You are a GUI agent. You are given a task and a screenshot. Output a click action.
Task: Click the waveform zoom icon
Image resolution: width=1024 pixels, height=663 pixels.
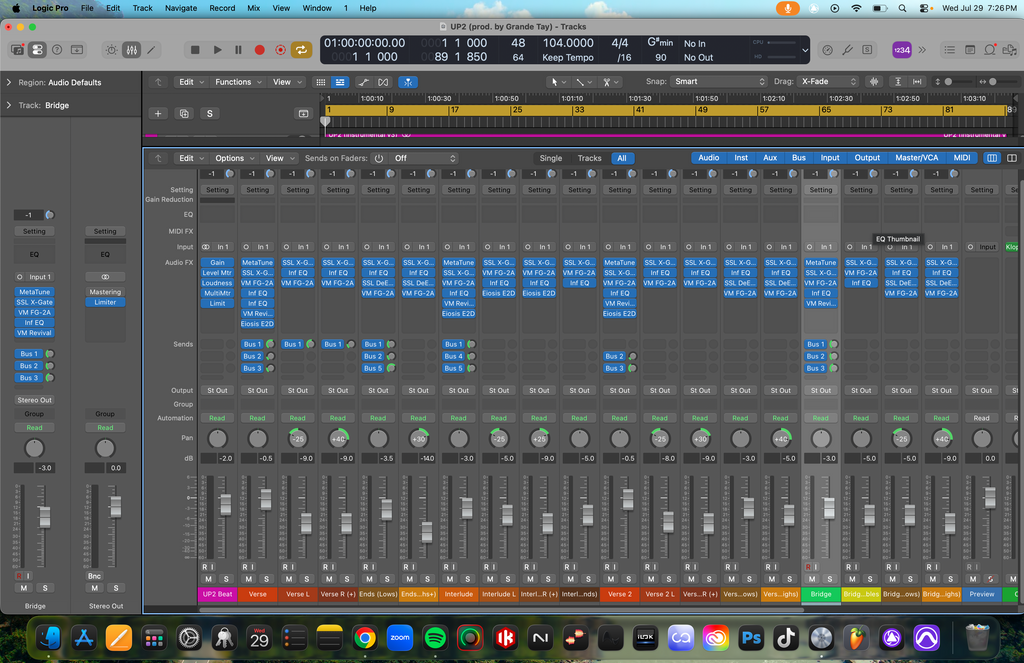(x=874, y=82)
